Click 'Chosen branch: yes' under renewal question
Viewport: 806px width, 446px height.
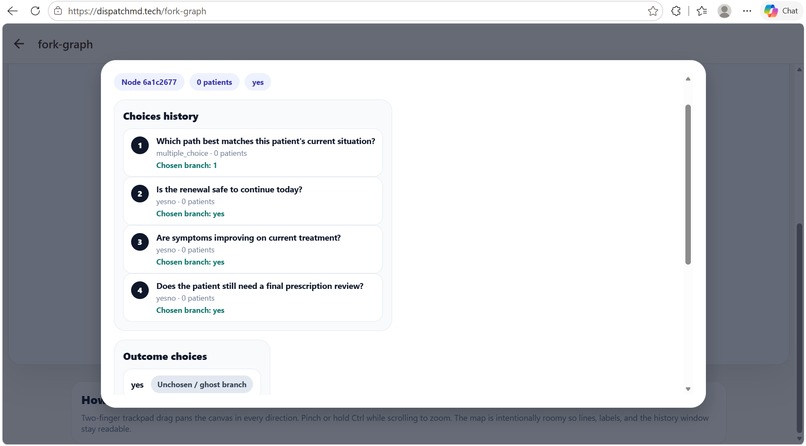(x=190, y=214)
